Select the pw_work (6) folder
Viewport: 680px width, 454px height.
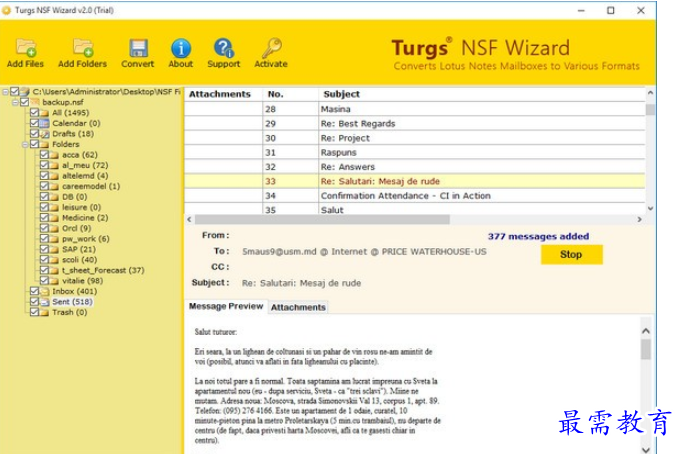[86, 238]
